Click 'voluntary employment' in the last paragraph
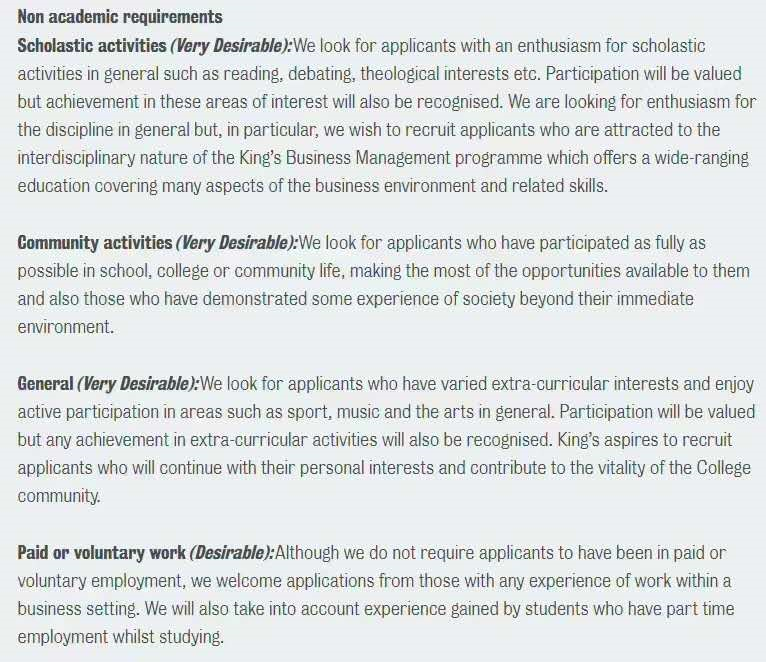Image resolution: width=766 pixels, height=662 pixels. point(100,581)
